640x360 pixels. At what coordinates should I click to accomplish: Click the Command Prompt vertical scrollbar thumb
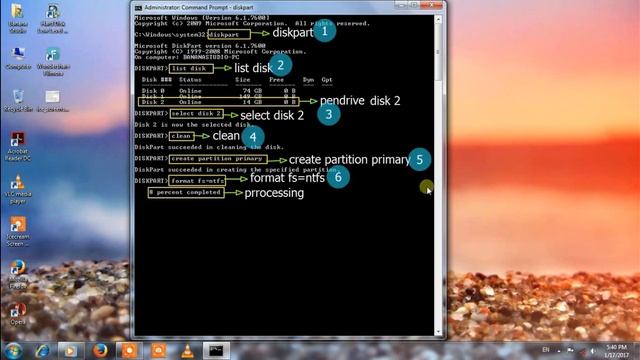pyautogui.click(x=438, y=53)
